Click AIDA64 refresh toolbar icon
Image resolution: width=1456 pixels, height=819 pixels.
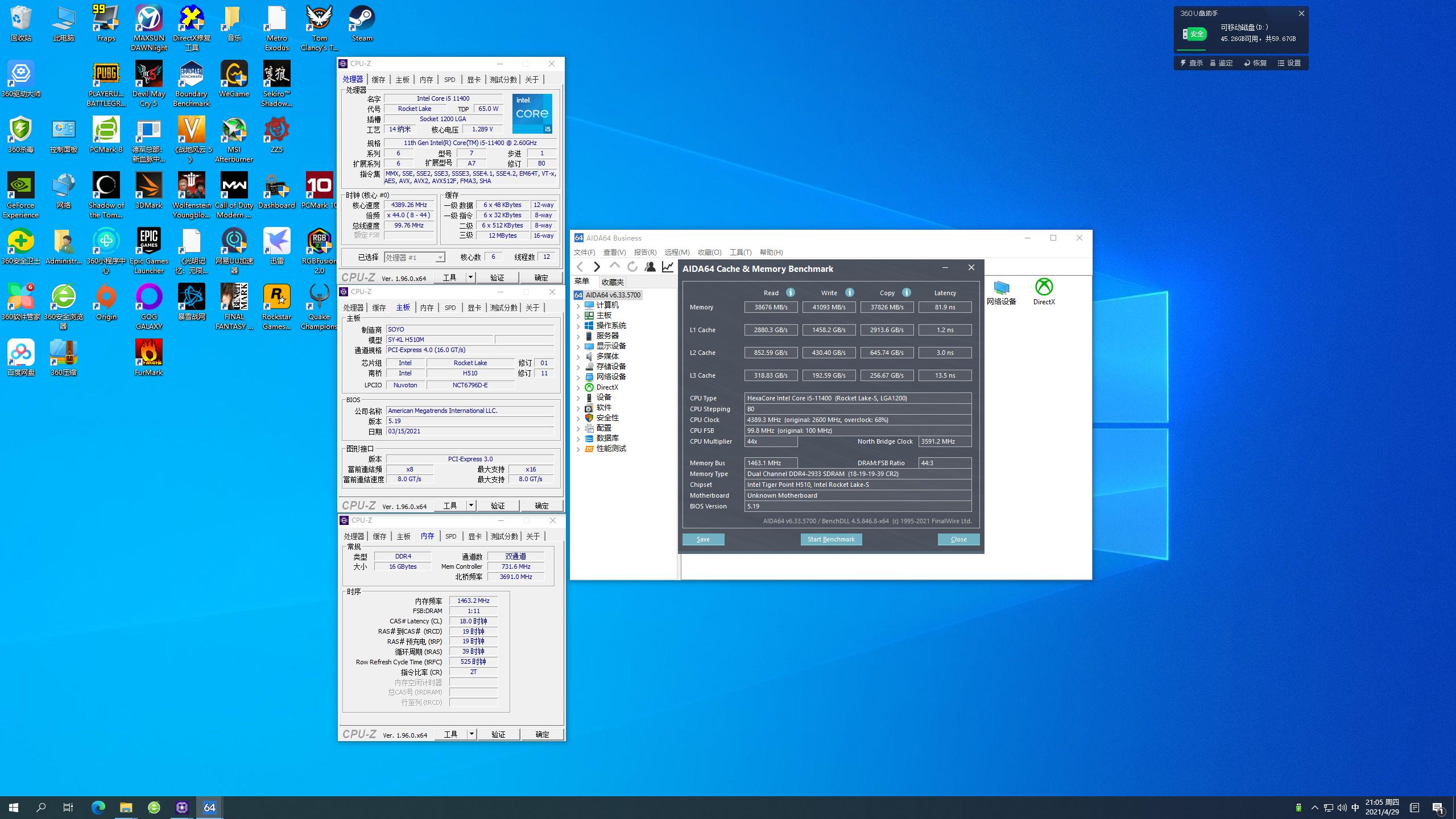pos(632,267)
